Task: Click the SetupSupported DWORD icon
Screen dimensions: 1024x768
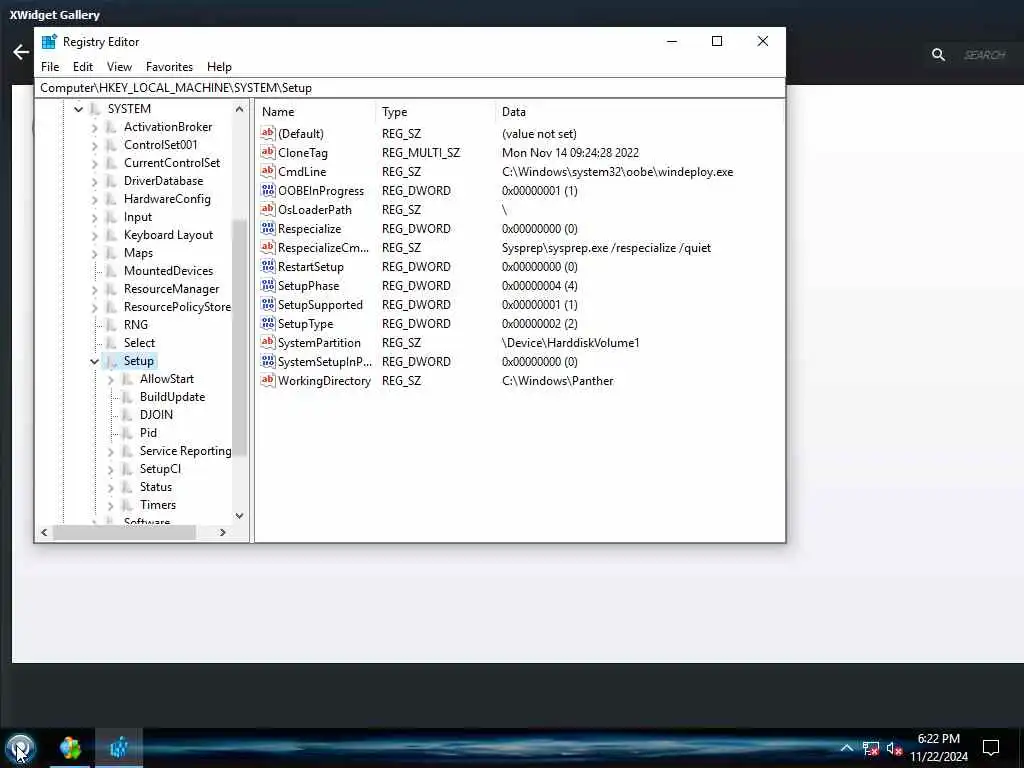Action: click(268, 304)
